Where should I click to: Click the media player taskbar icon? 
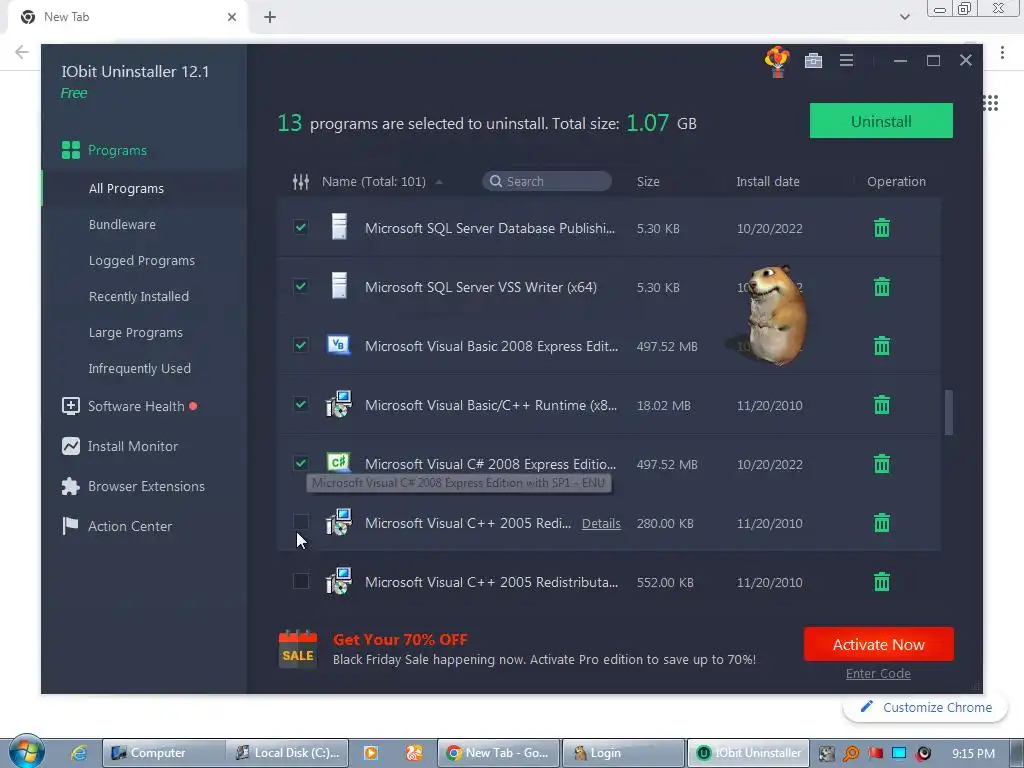point(371,753)
